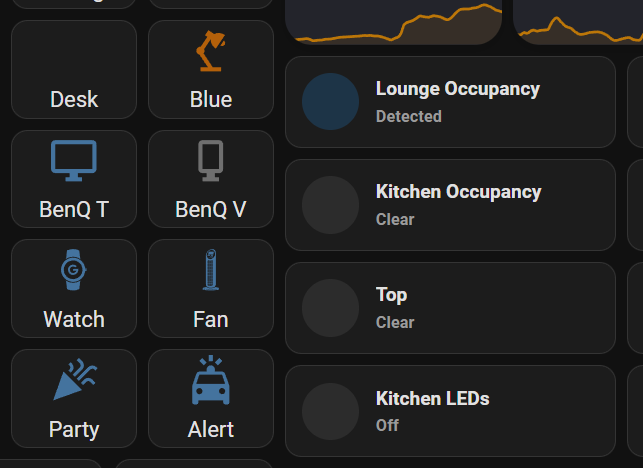Click the blue Lounge Occupancy circle icon
The image size is (643, 468).
[330, 101]
